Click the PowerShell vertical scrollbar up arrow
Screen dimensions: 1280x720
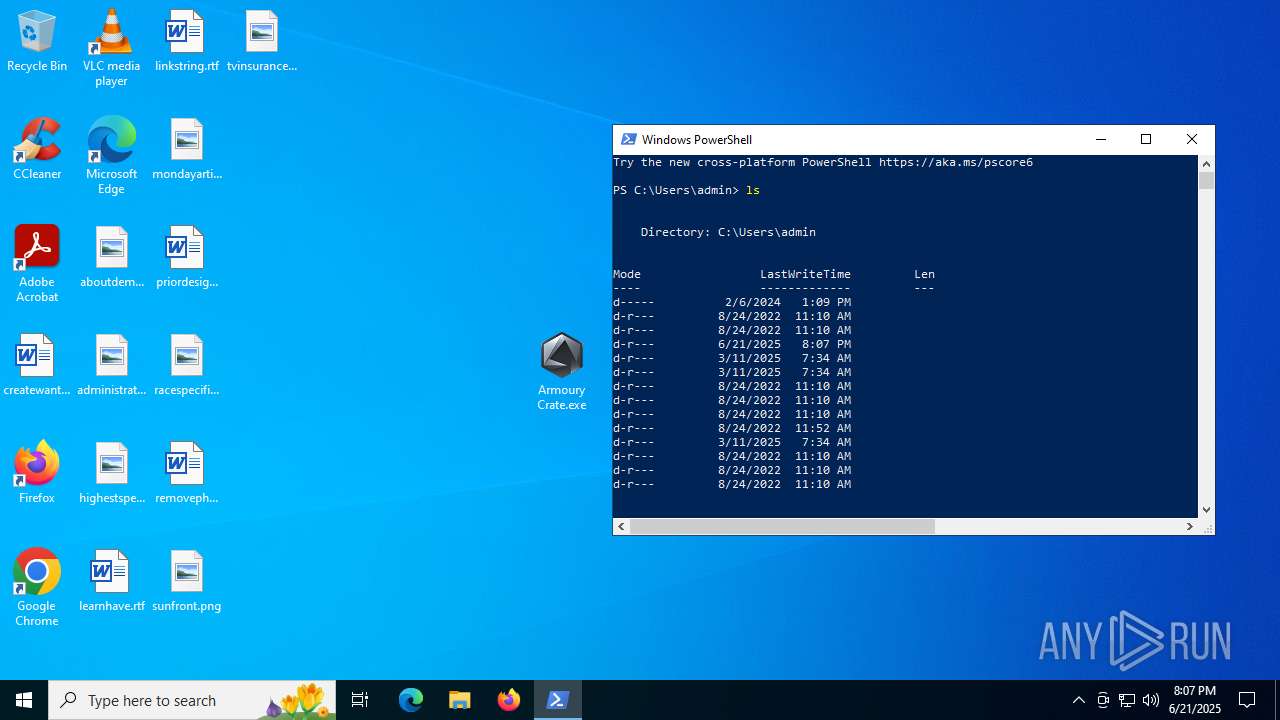[1206, 163]
